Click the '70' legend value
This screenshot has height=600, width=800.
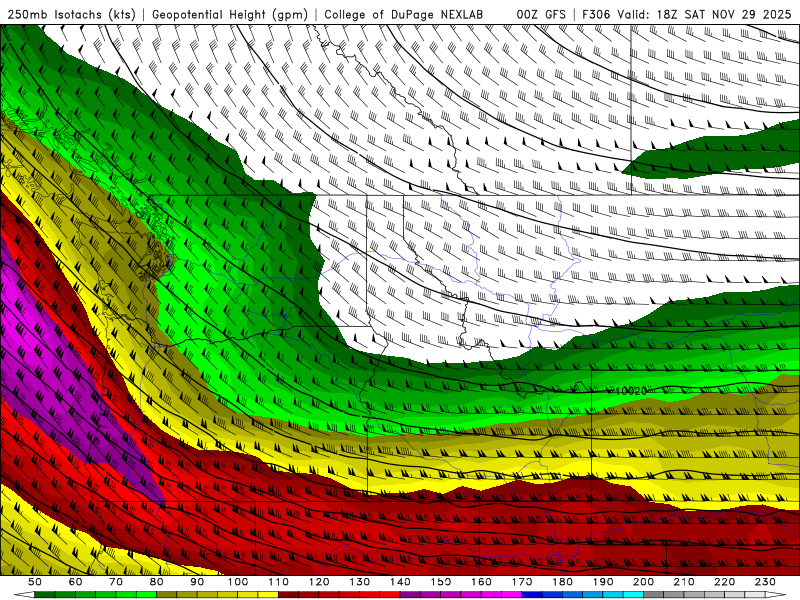click(116, 582)
